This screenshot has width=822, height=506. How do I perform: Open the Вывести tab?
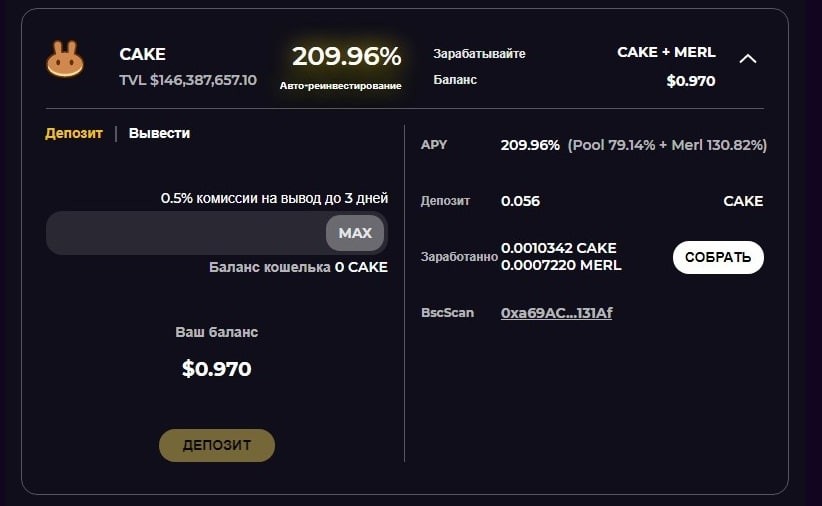pos(159,133)
